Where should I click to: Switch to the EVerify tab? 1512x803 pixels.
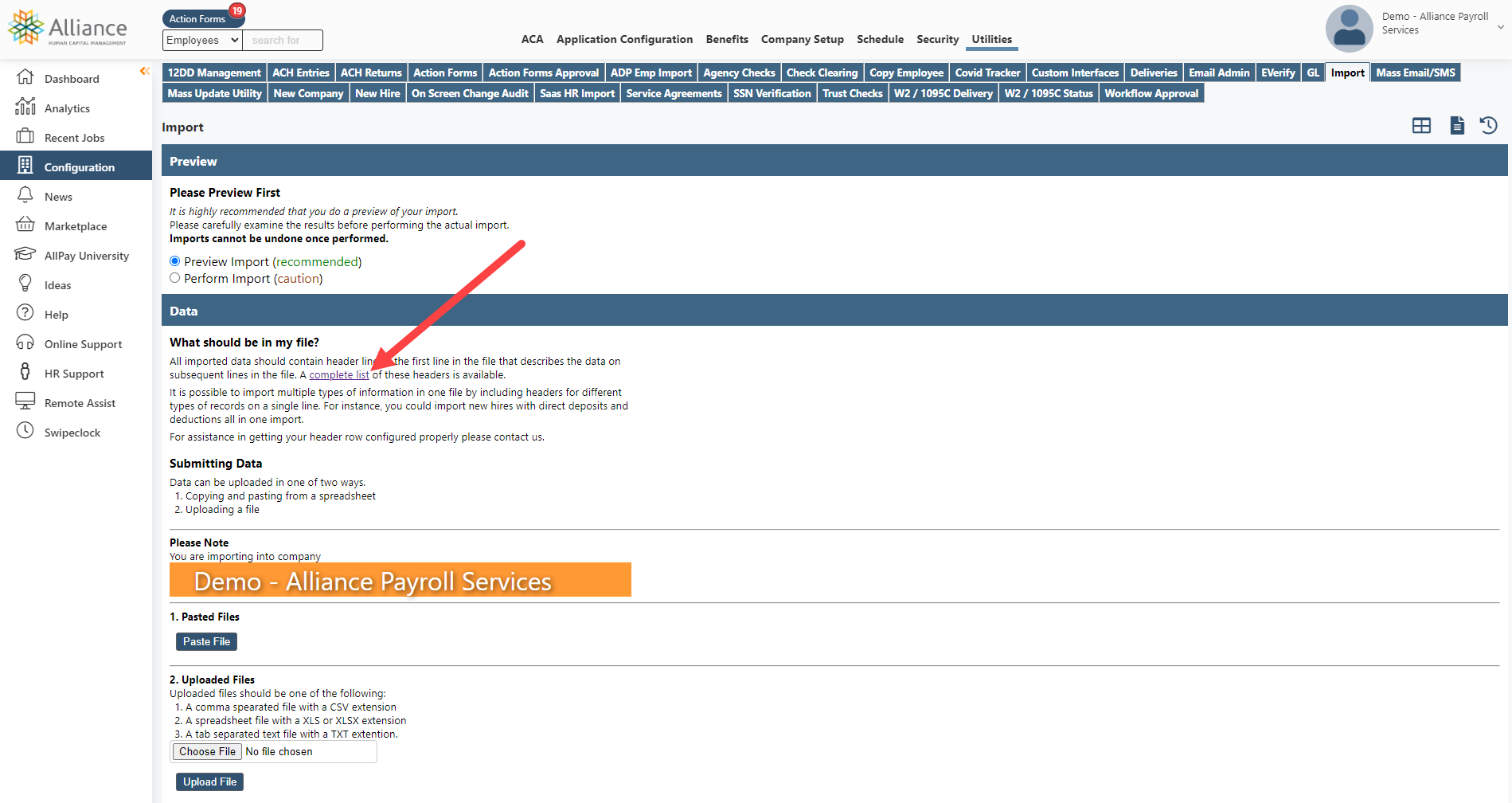pos(1278,72)
